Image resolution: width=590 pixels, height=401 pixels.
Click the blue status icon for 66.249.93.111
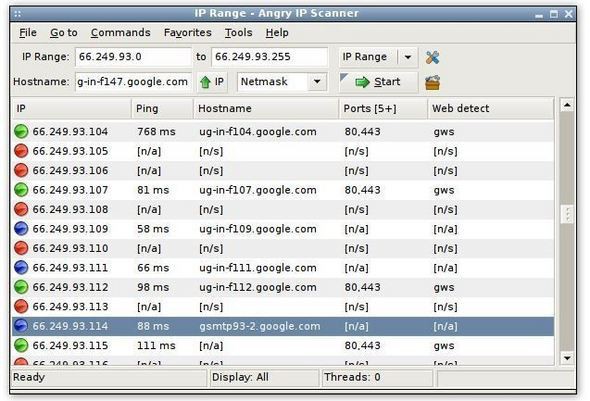point(21,267)
